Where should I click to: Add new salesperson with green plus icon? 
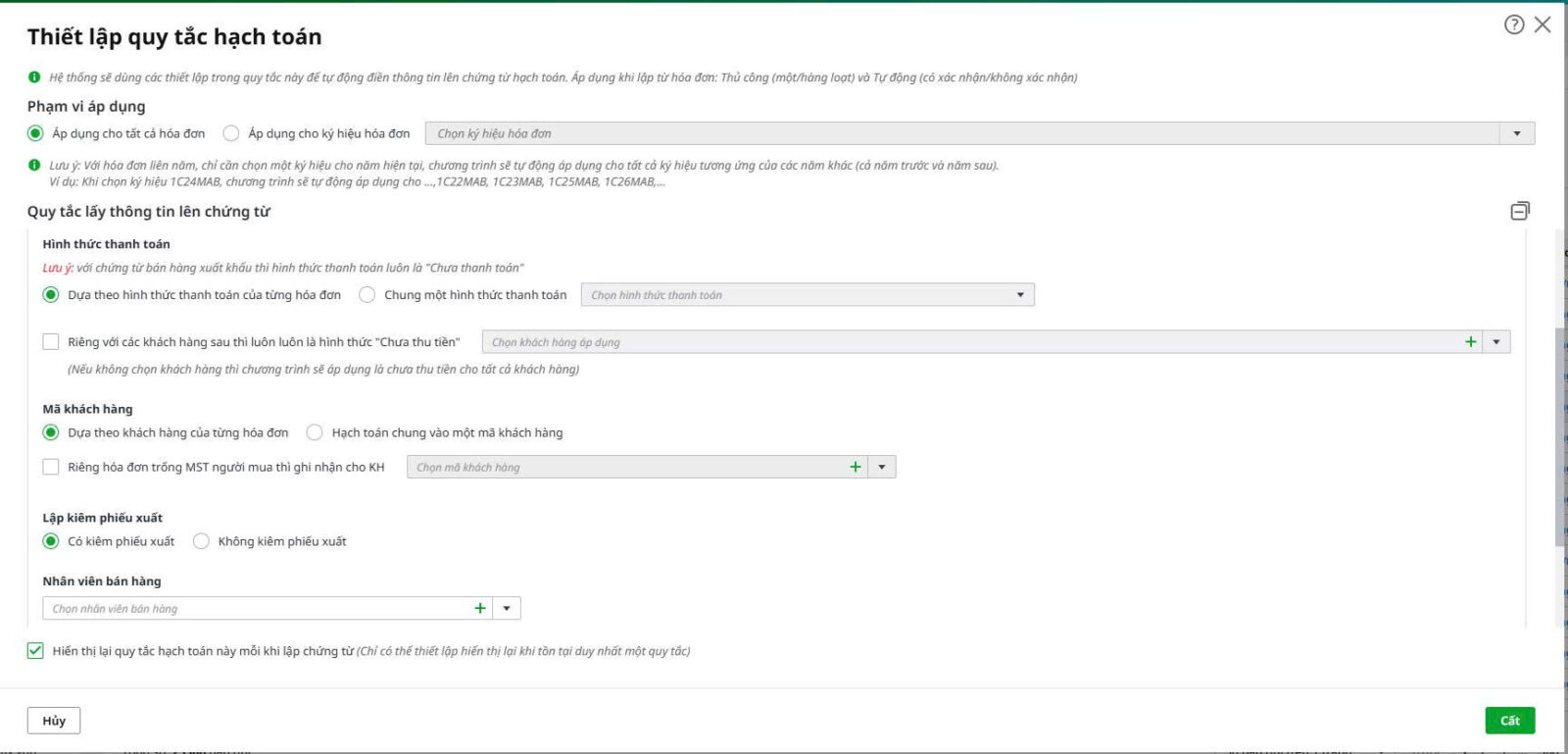(x=480, y=609)
